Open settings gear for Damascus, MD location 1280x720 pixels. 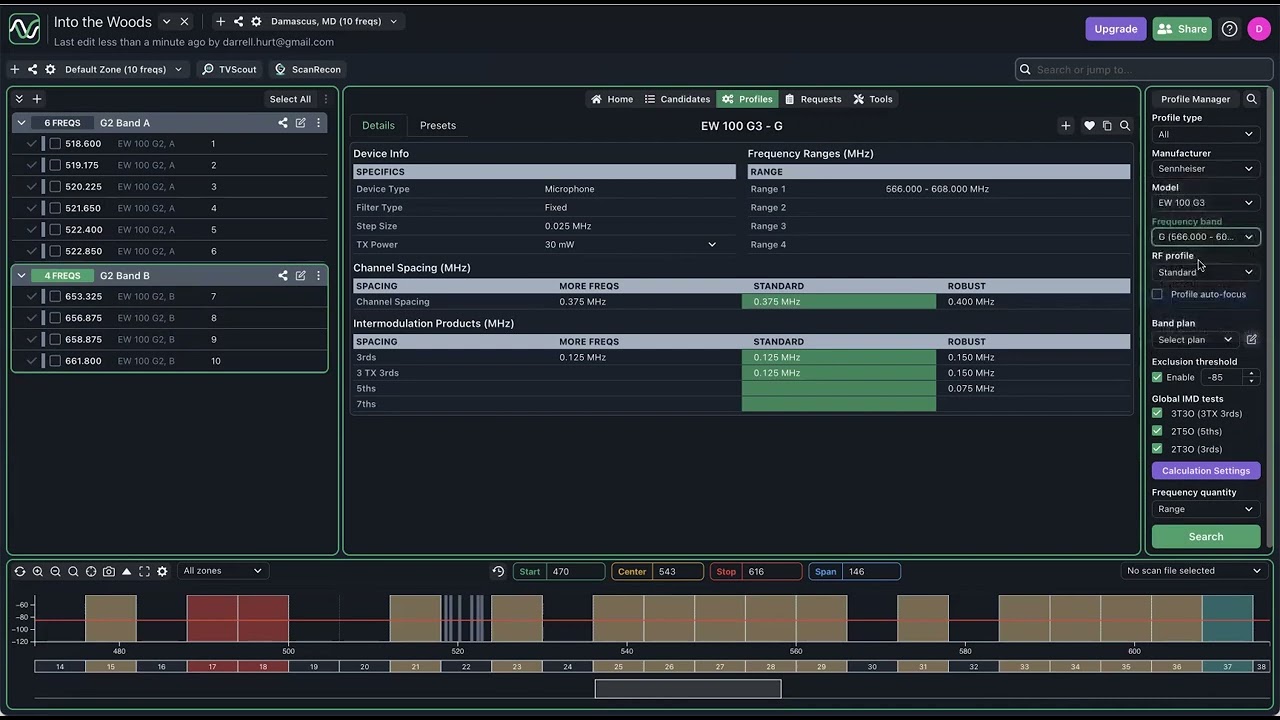(x=256, y=21)
